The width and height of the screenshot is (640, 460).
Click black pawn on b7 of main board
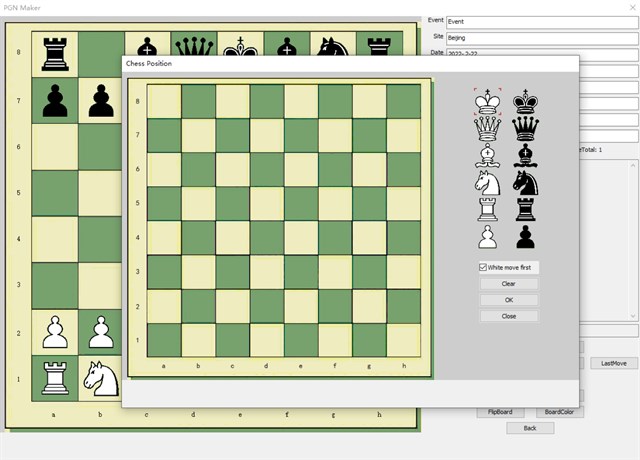[x=101, y=100]
